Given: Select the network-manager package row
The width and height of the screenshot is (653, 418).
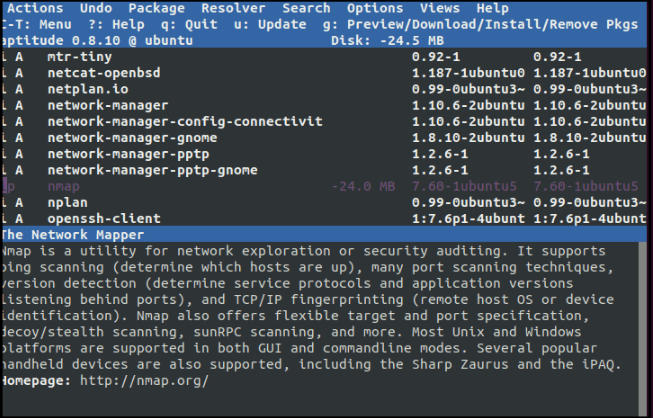Looking at the screenshot, I should point(107,105).
